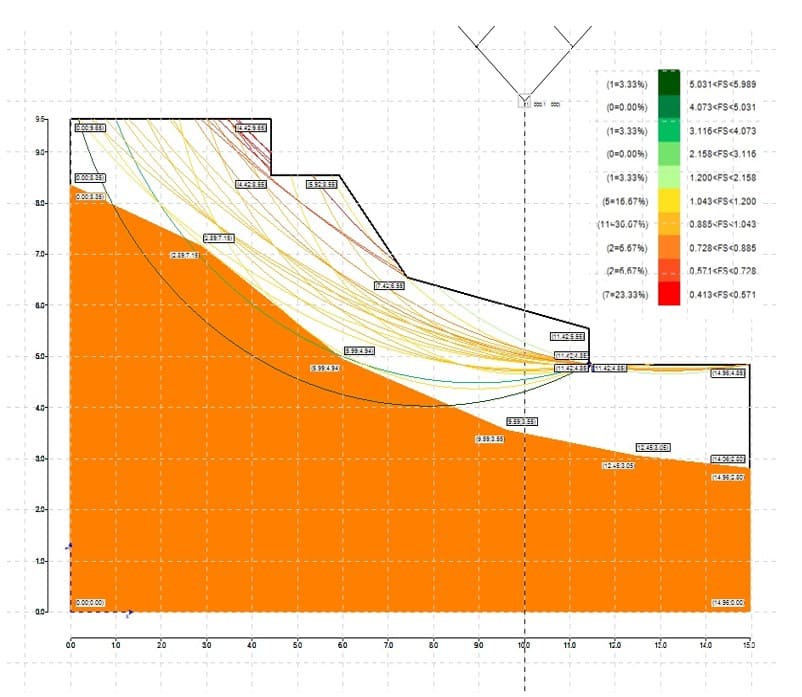This screenshot has height=697, width=802.
Task: Select the vertex label (14.96;0.00)
Action: 728,603
